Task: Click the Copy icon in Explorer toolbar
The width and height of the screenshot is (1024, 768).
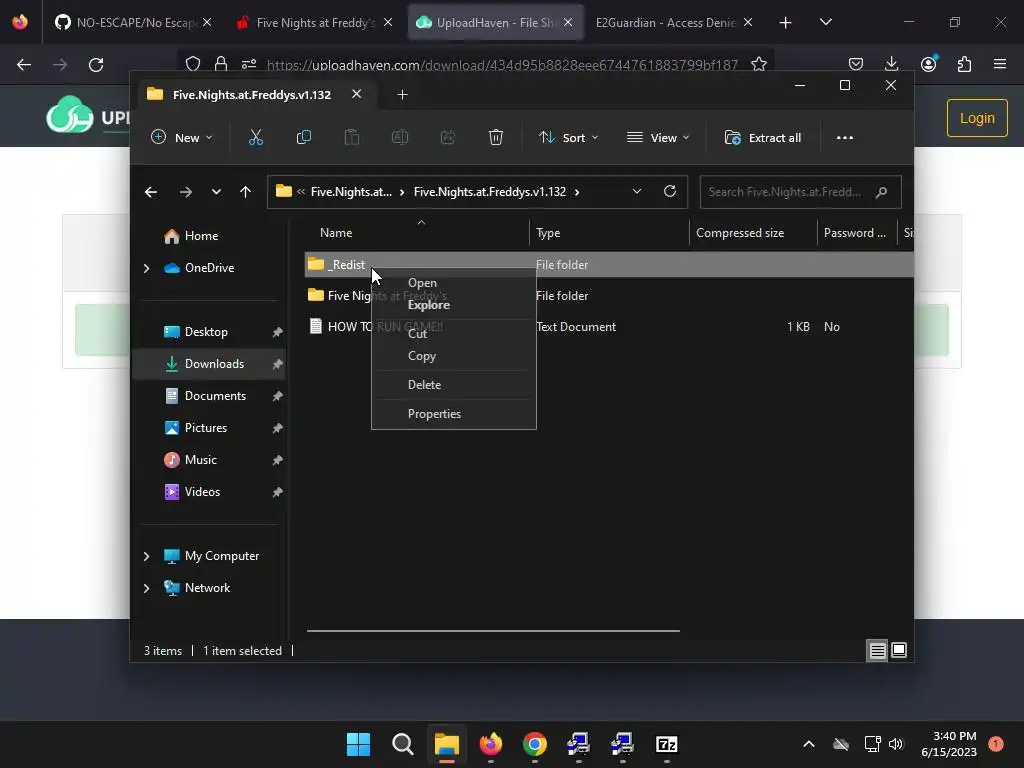Action: 304,138
